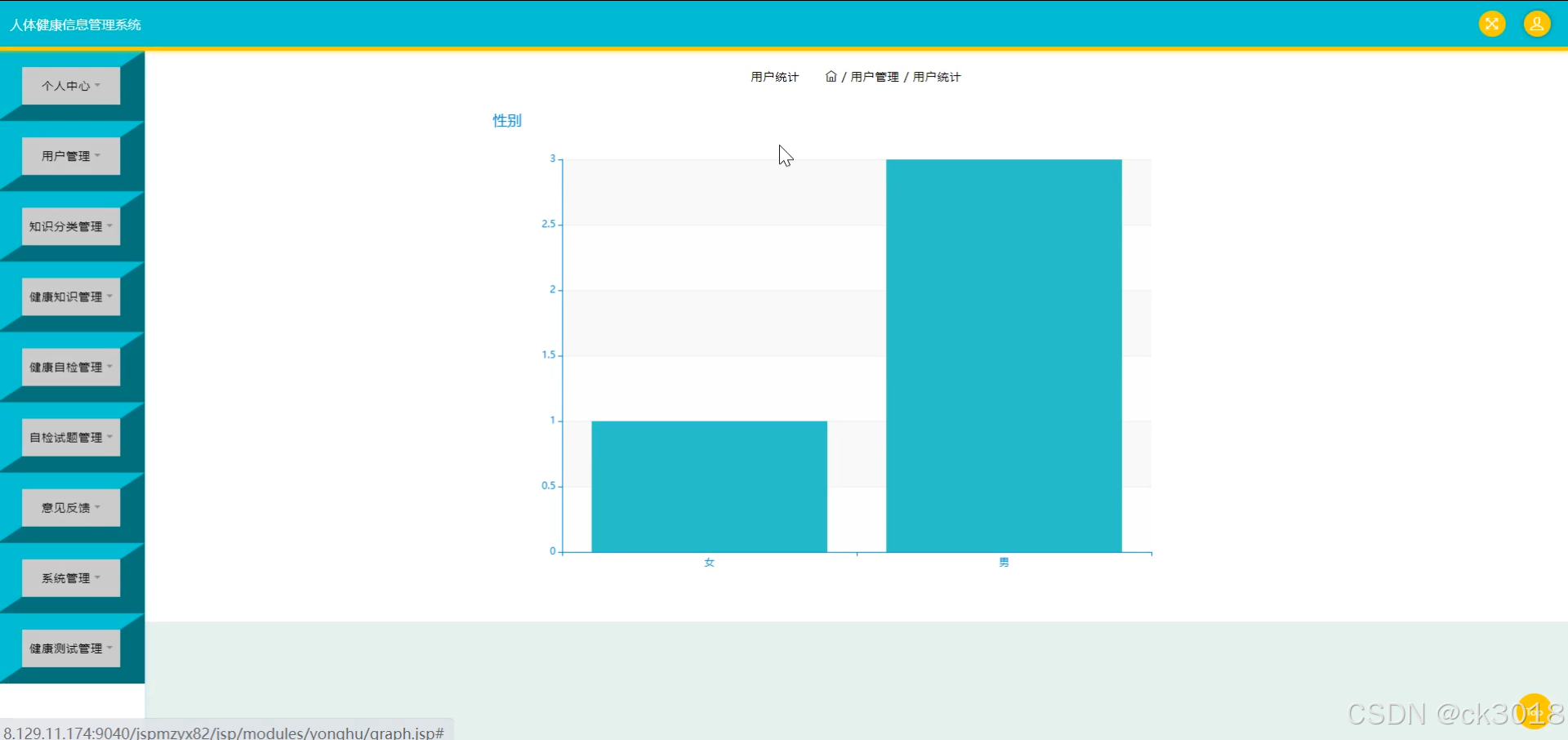Click the 女 bar in the chart

point(709,487)
